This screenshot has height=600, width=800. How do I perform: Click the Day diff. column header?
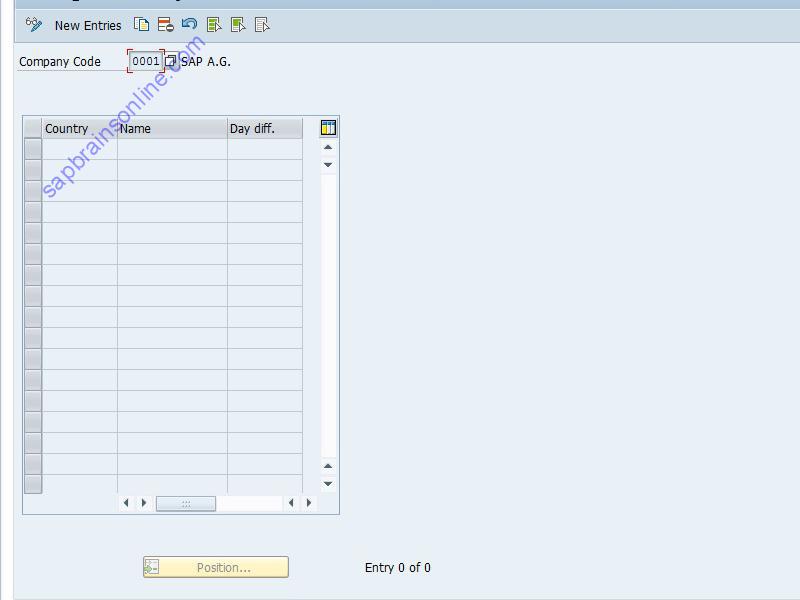(x=265, y=128)
